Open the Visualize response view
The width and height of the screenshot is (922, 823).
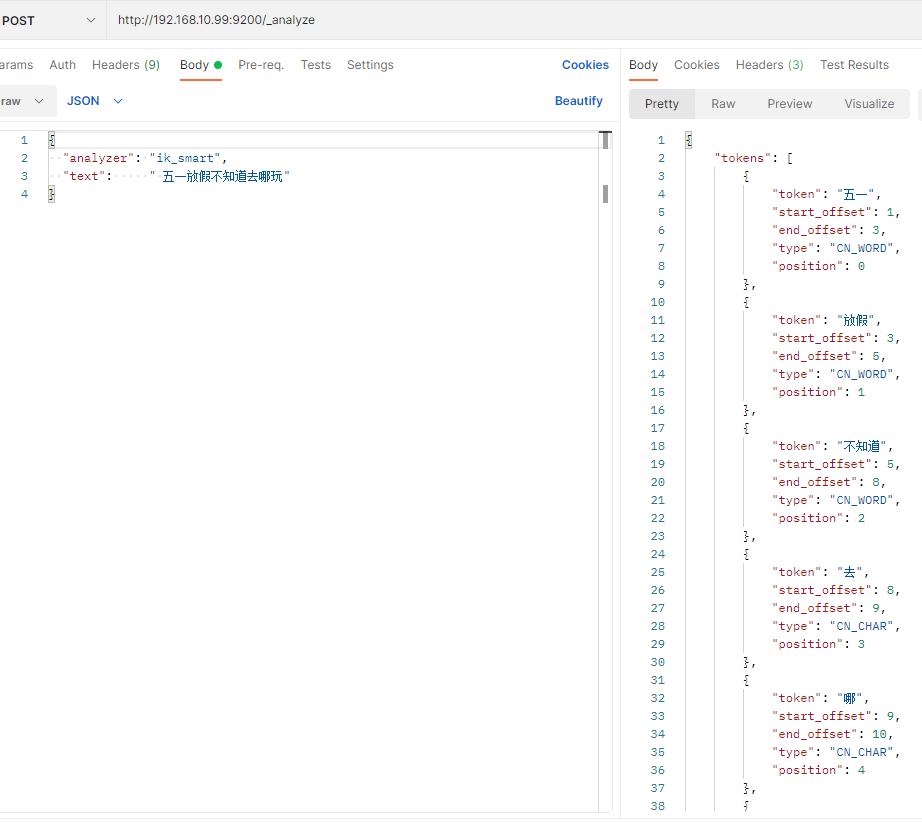[869, 104]
